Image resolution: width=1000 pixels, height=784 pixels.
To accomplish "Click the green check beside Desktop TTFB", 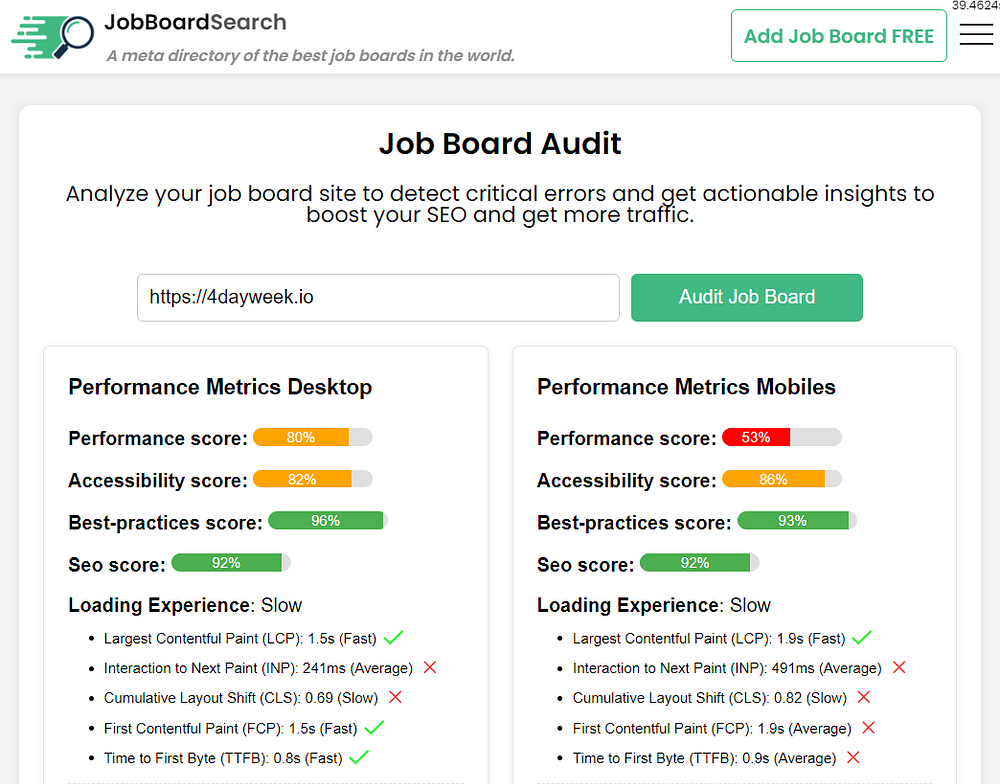I will pyautogui.click(x=359, y=758).
